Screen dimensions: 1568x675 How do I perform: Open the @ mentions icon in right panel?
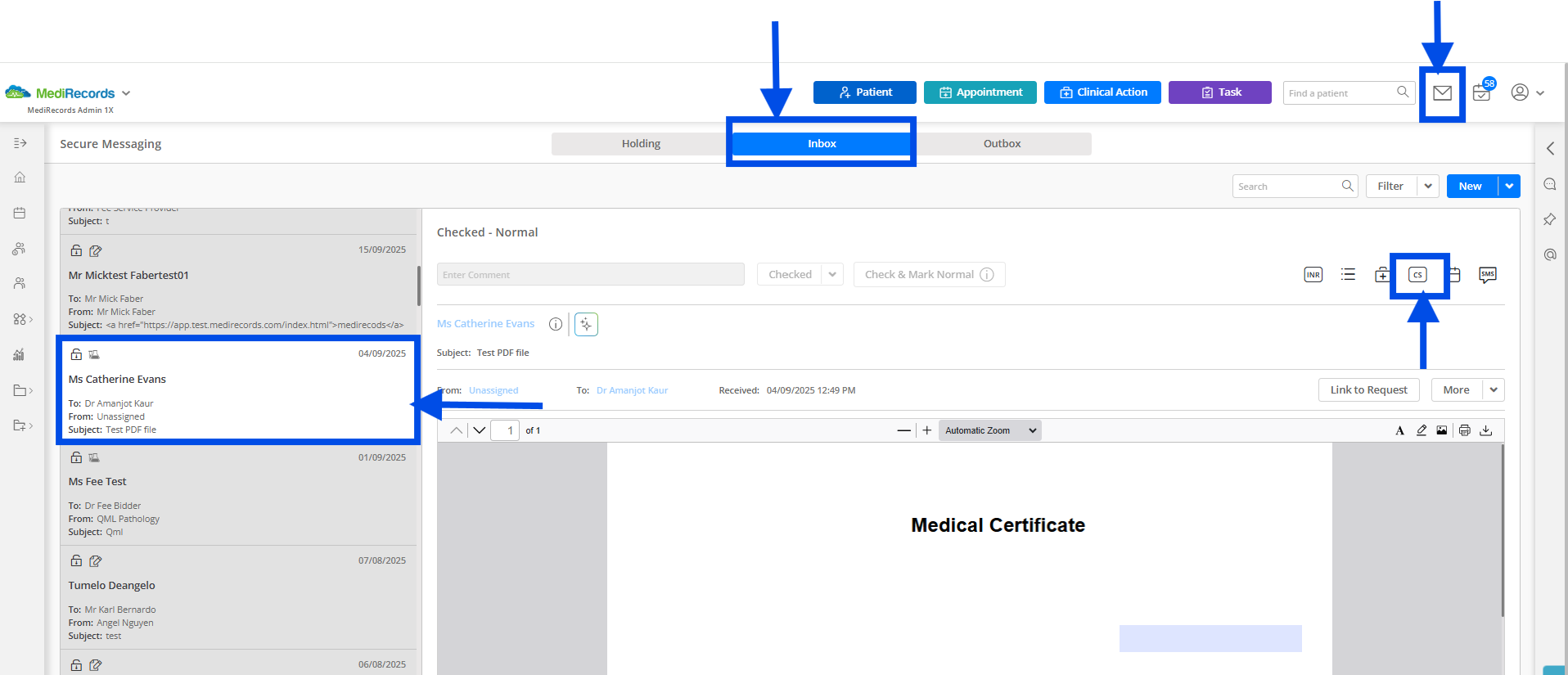tap(1550, 254)
